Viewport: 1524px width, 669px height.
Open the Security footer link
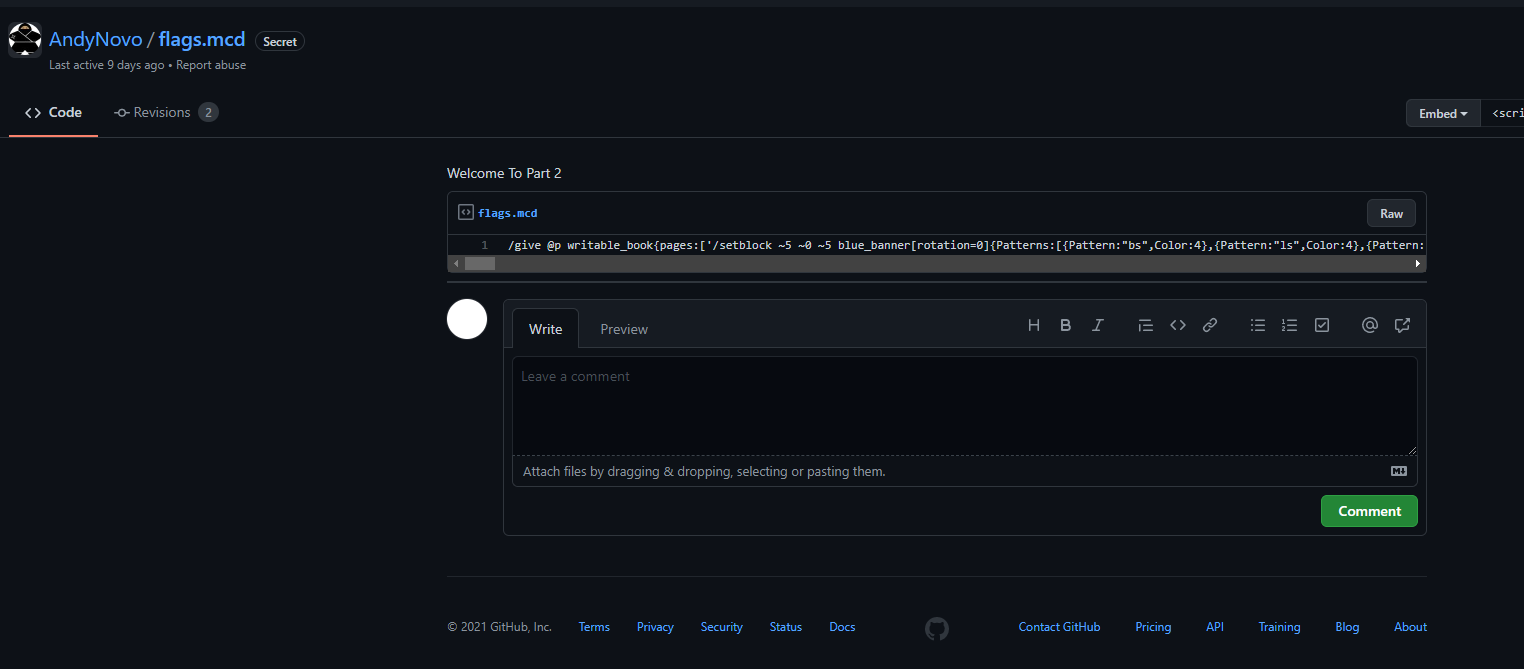(x=722, y=627)
